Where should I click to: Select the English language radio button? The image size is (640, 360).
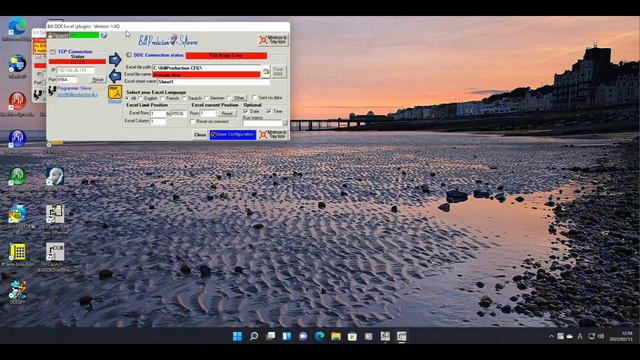click(140, 98)
